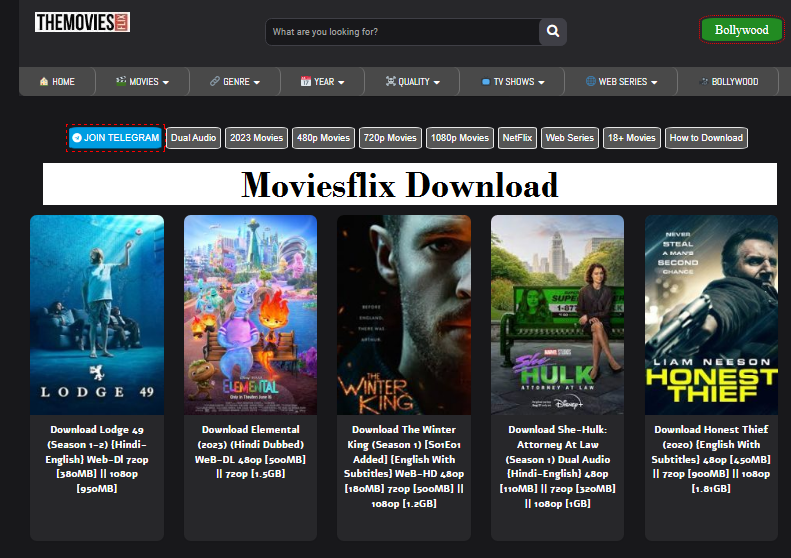The image size is (791, 558).
Task: Open the QUALITY menu label
Action: (x=414, y=82)
